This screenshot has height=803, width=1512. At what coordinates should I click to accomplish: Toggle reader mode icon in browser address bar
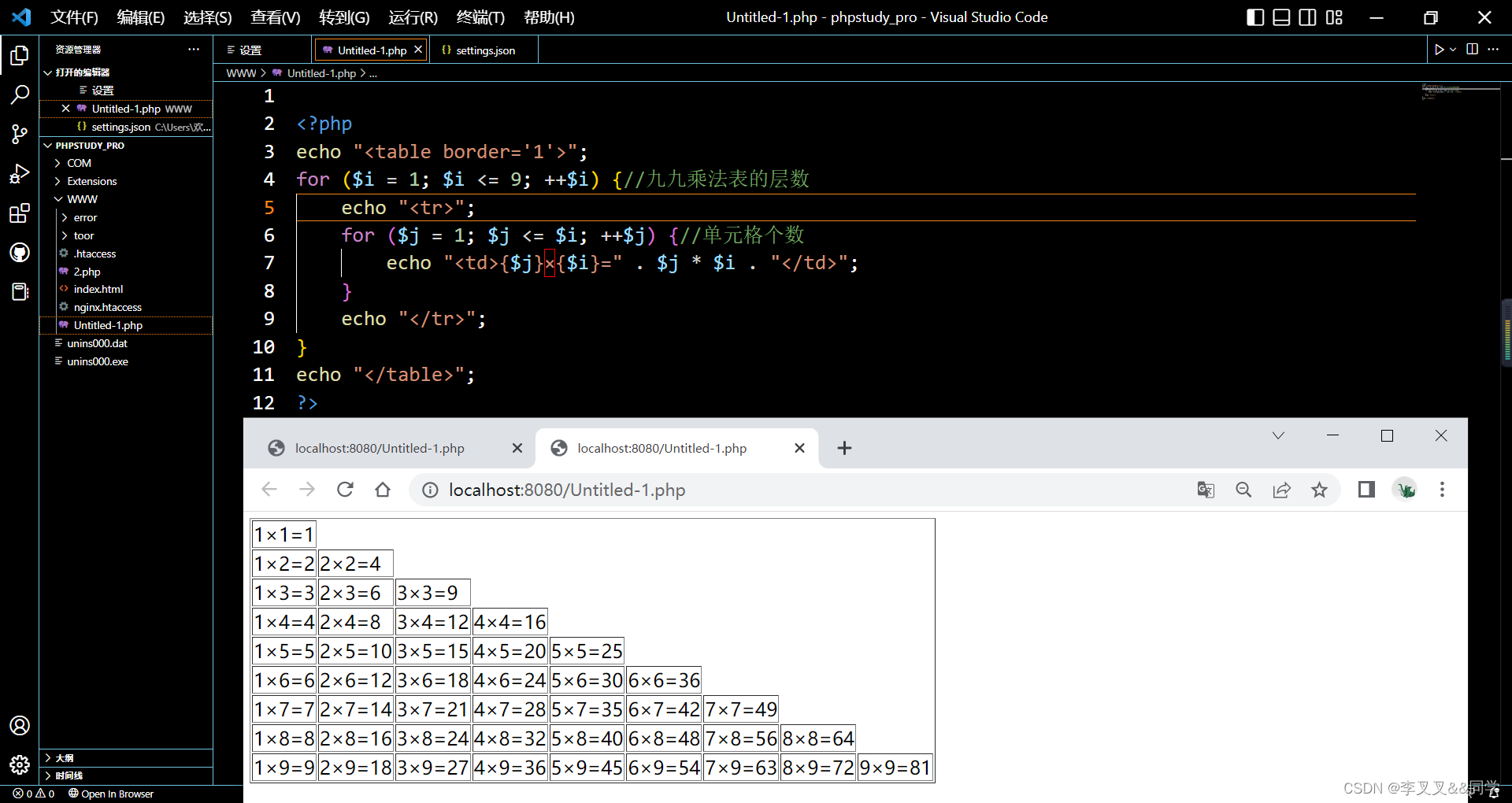point(1366,489)
